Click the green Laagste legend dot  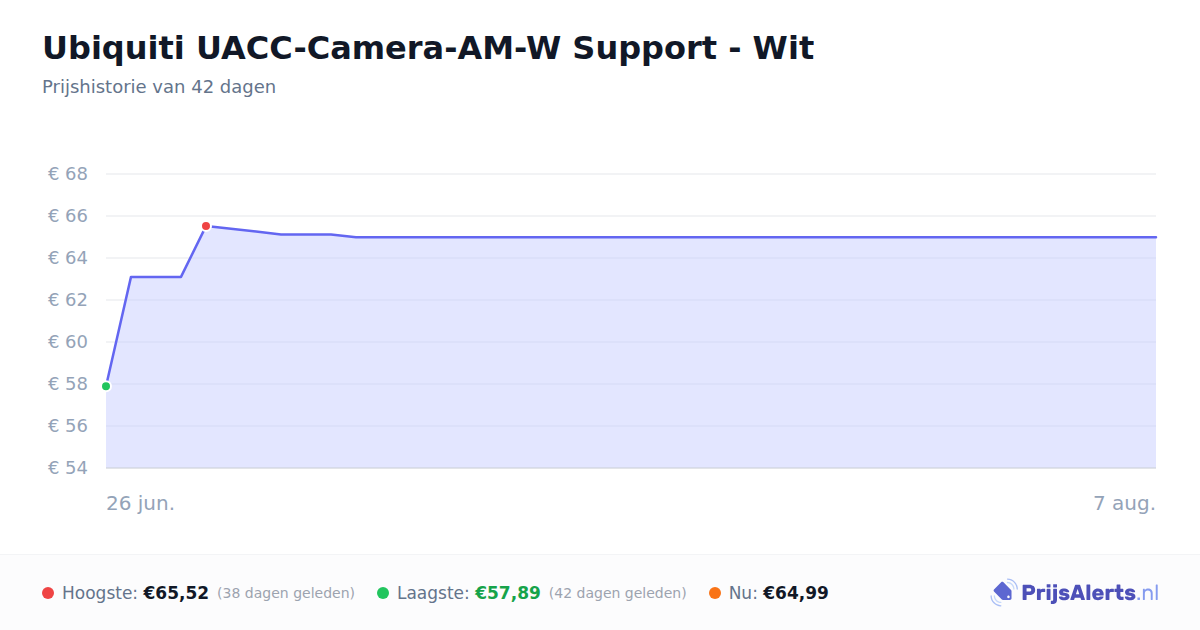click(383, 593)
